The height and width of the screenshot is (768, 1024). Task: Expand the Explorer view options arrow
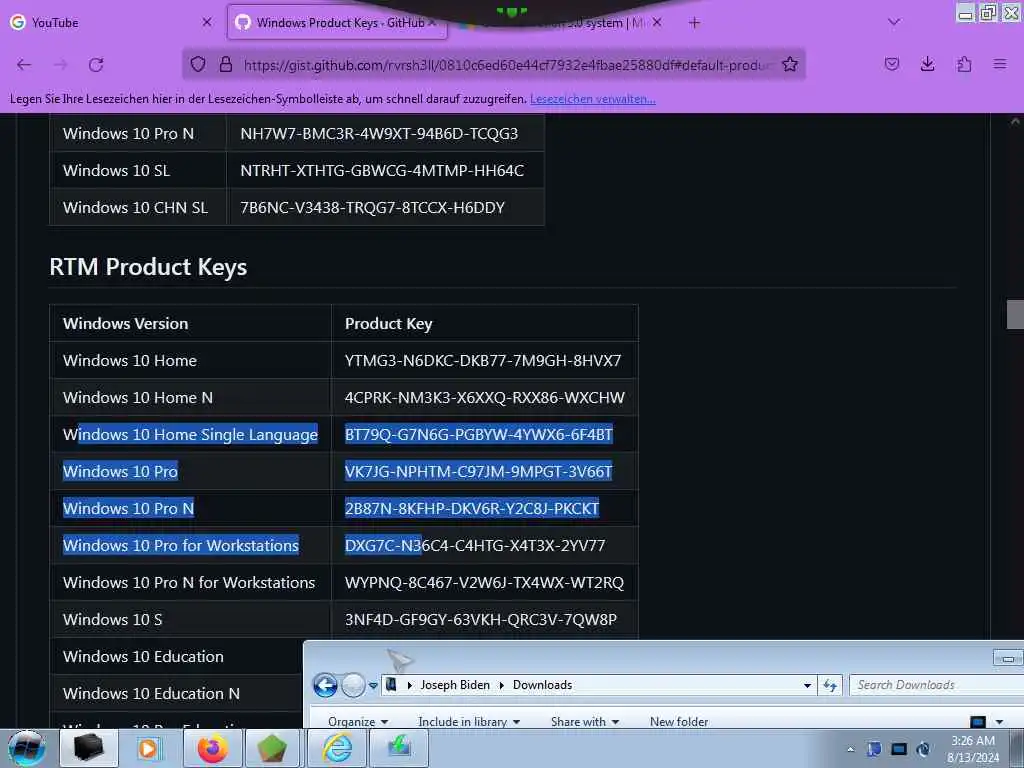point(999,722)
